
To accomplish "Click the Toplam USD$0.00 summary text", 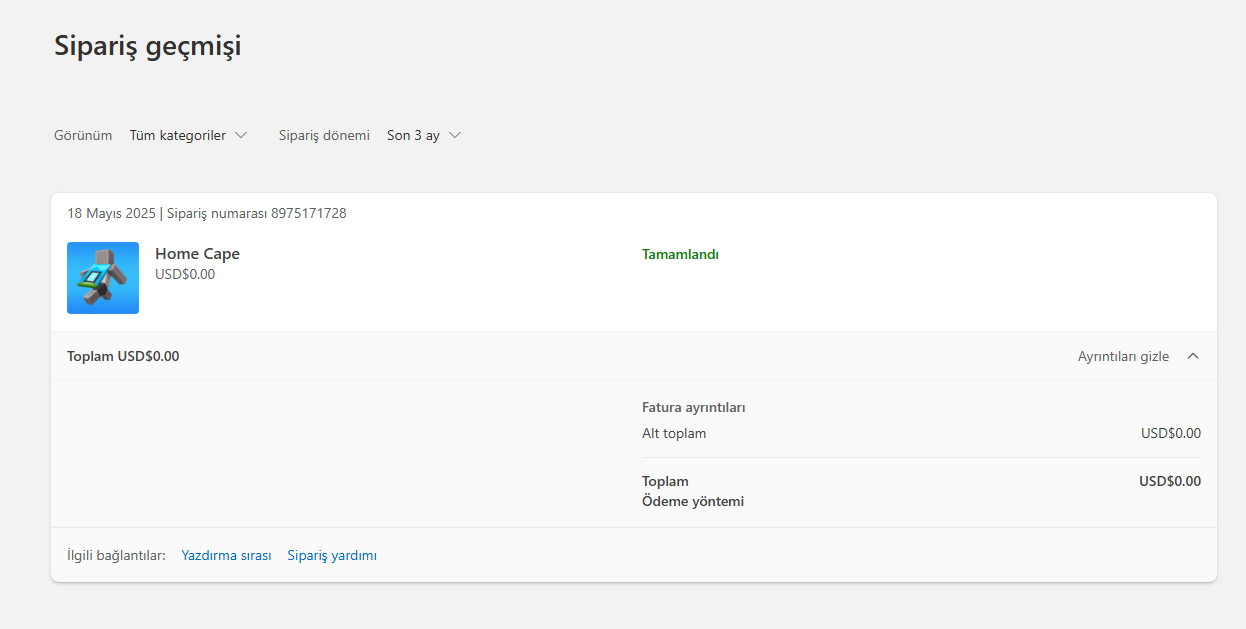I will [x=123, y=356].
